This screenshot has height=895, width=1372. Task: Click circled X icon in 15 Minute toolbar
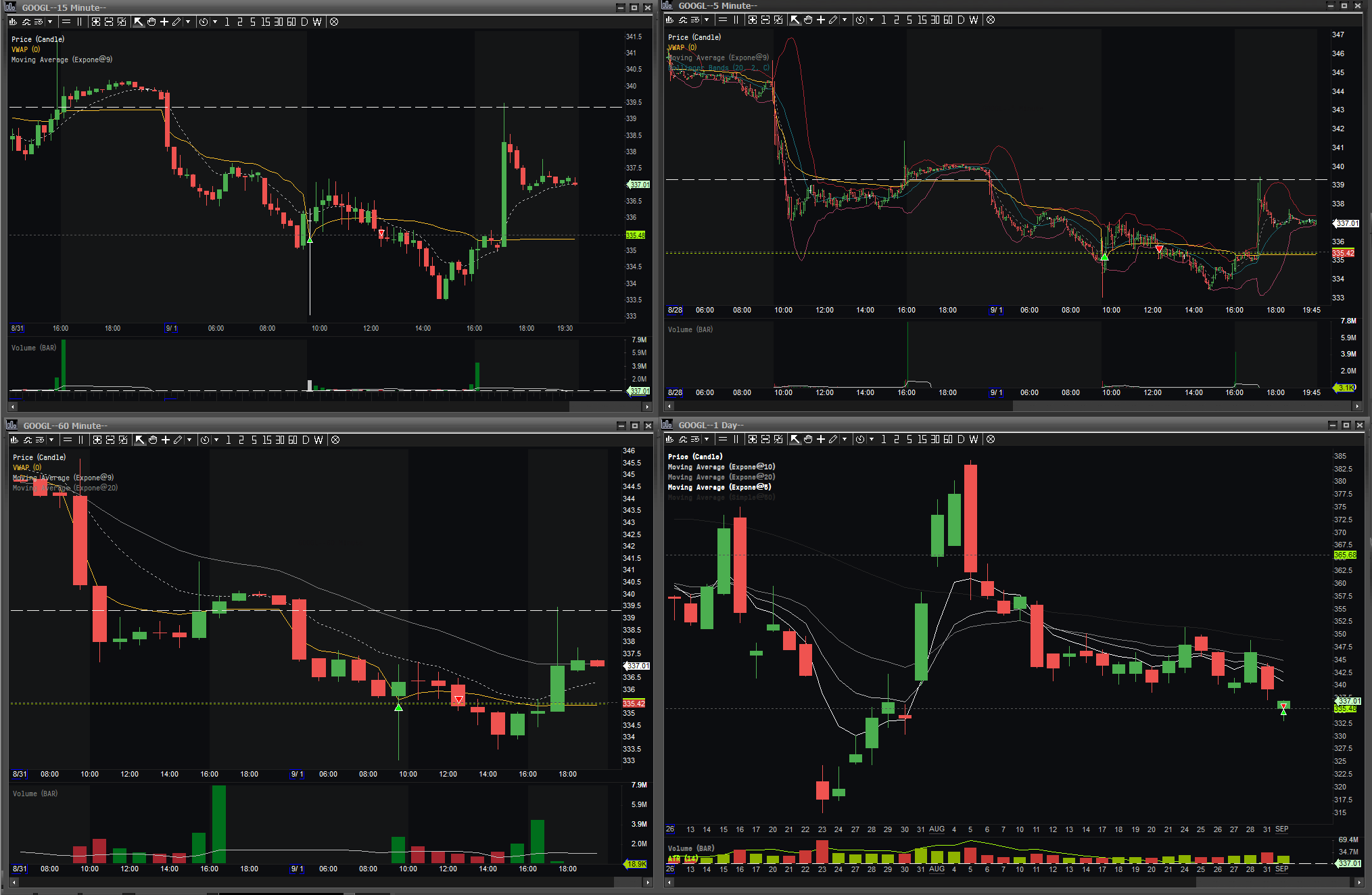[334, 22]
